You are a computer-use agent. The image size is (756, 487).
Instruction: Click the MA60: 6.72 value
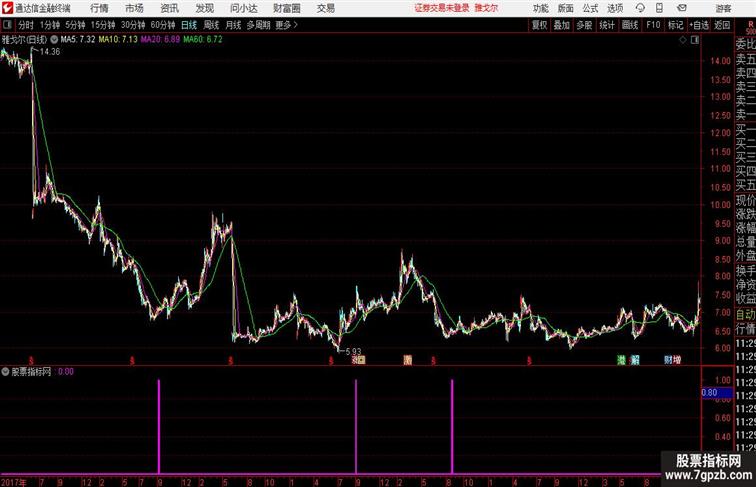(x=203, y=40)
